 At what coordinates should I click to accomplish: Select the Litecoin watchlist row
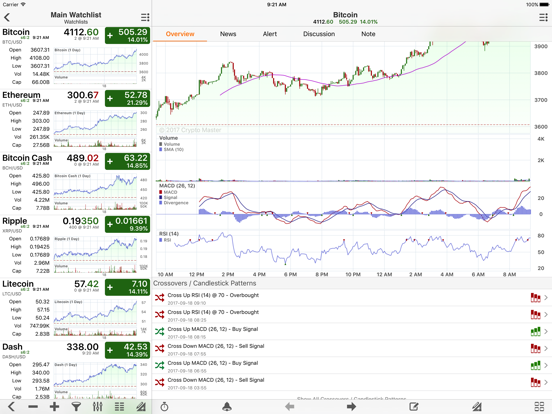tap(76, 309)
